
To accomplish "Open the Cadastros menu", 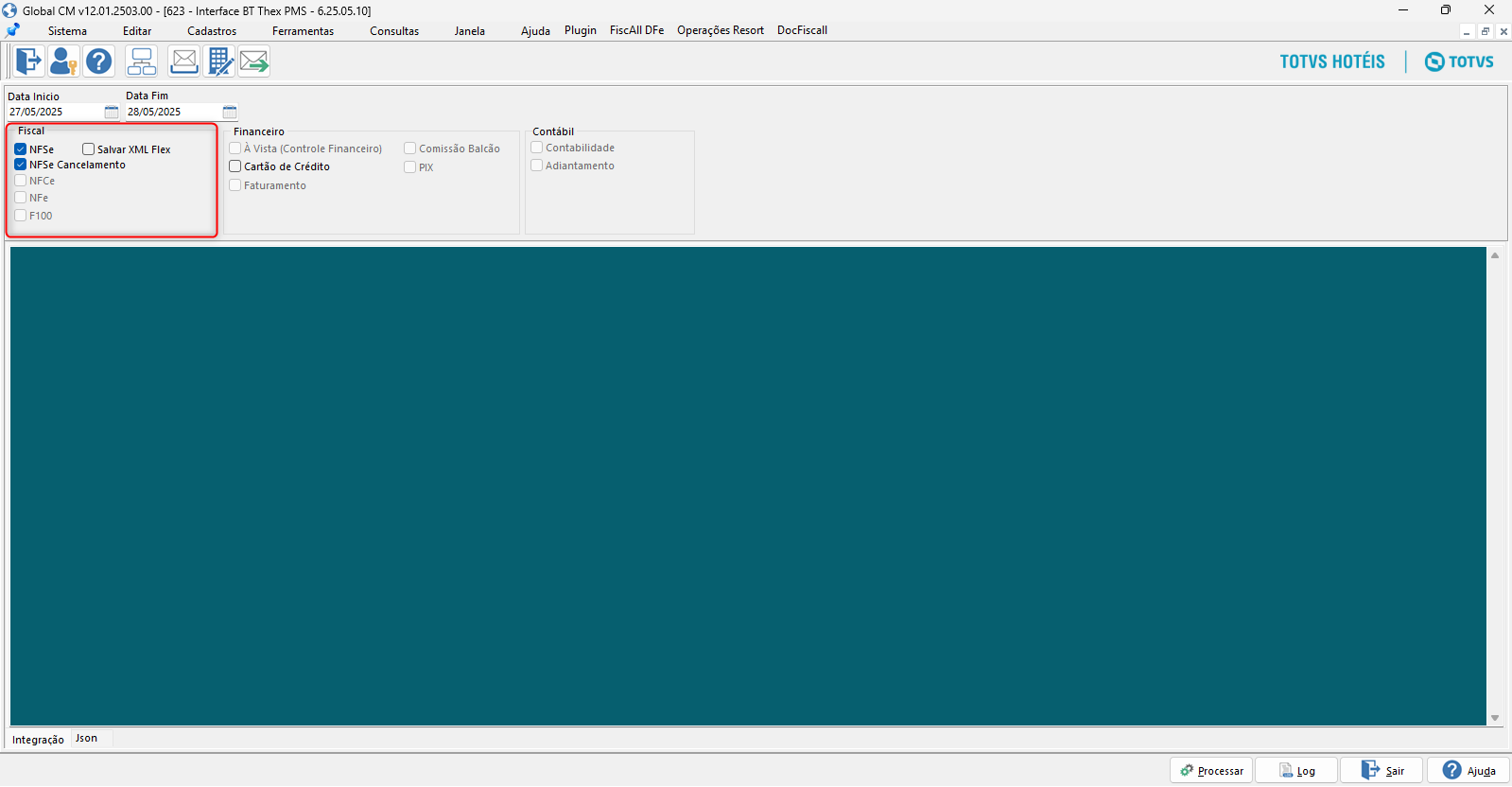I will click(212, 31).
